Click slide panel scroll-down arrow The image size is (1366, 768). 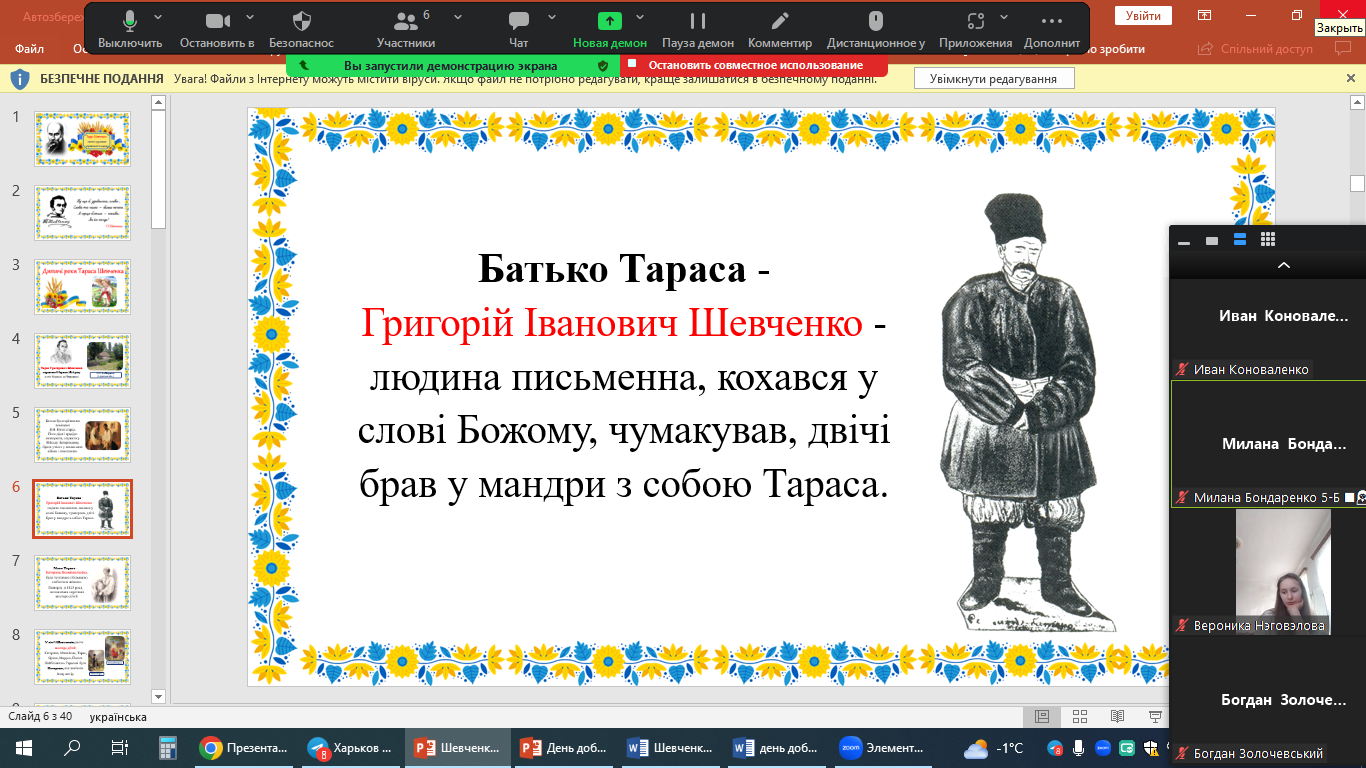(x=157, y=695)
